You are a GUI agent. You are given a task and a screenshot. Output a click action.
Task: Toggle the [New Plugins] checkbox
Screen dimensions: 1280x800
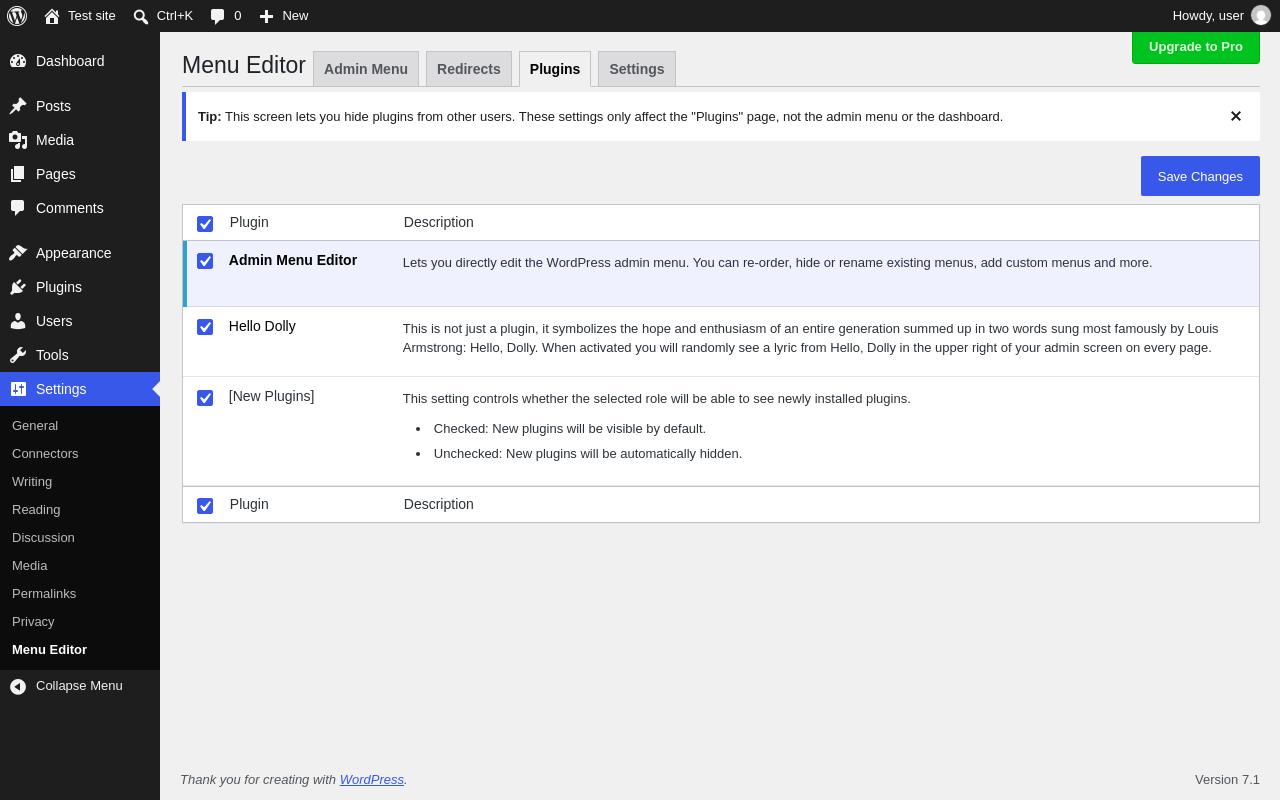tap(205, 398)
